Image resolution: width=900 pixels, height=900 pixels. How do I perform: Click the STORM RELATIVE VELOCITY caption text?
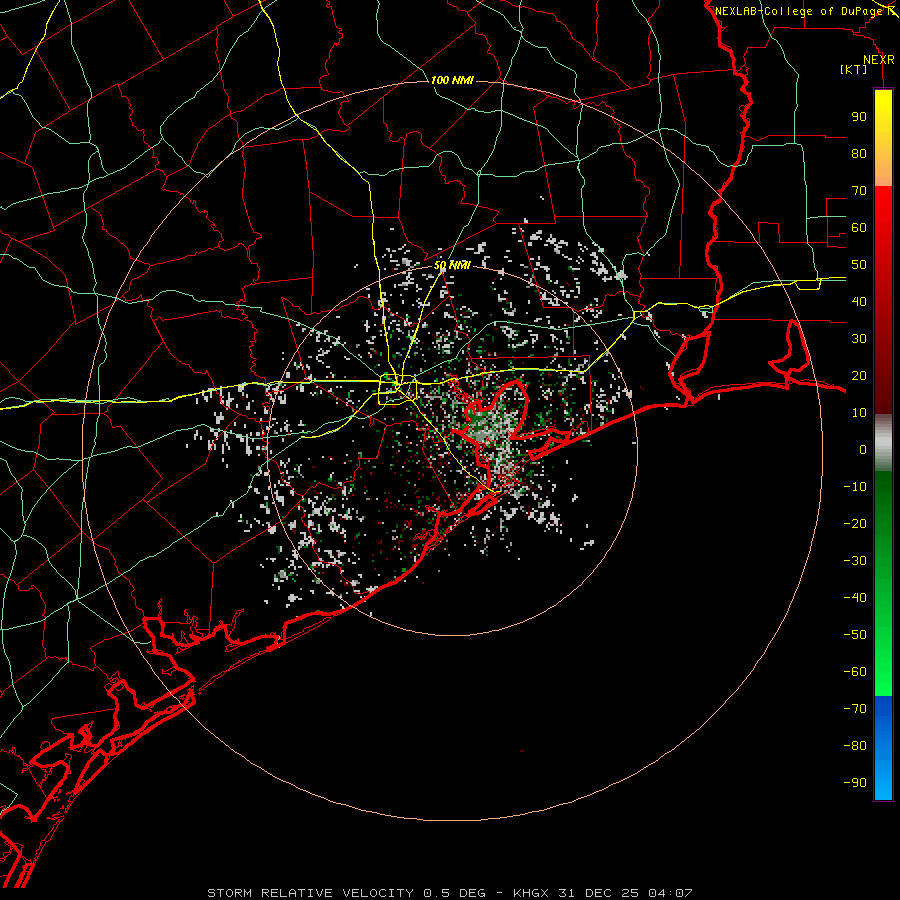coord(310,893)
